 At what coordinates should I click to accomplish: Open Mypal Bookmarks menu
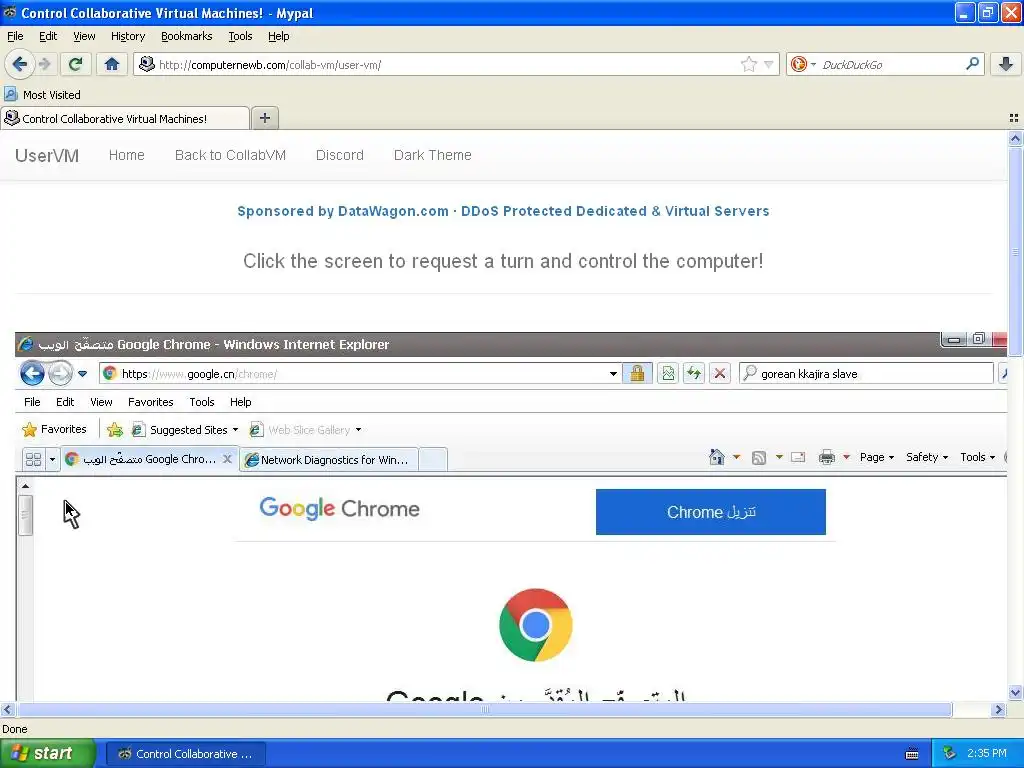click(x=186, y=36)
